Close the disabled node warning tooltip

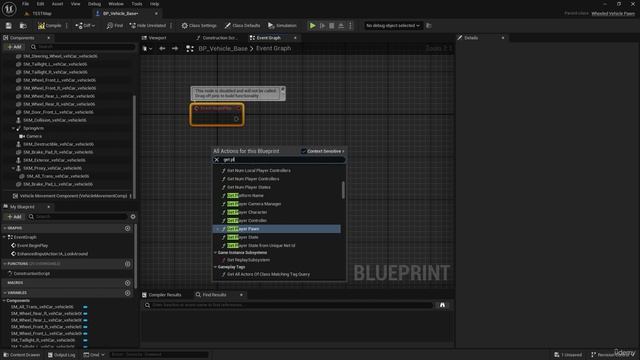click(282, 89)
